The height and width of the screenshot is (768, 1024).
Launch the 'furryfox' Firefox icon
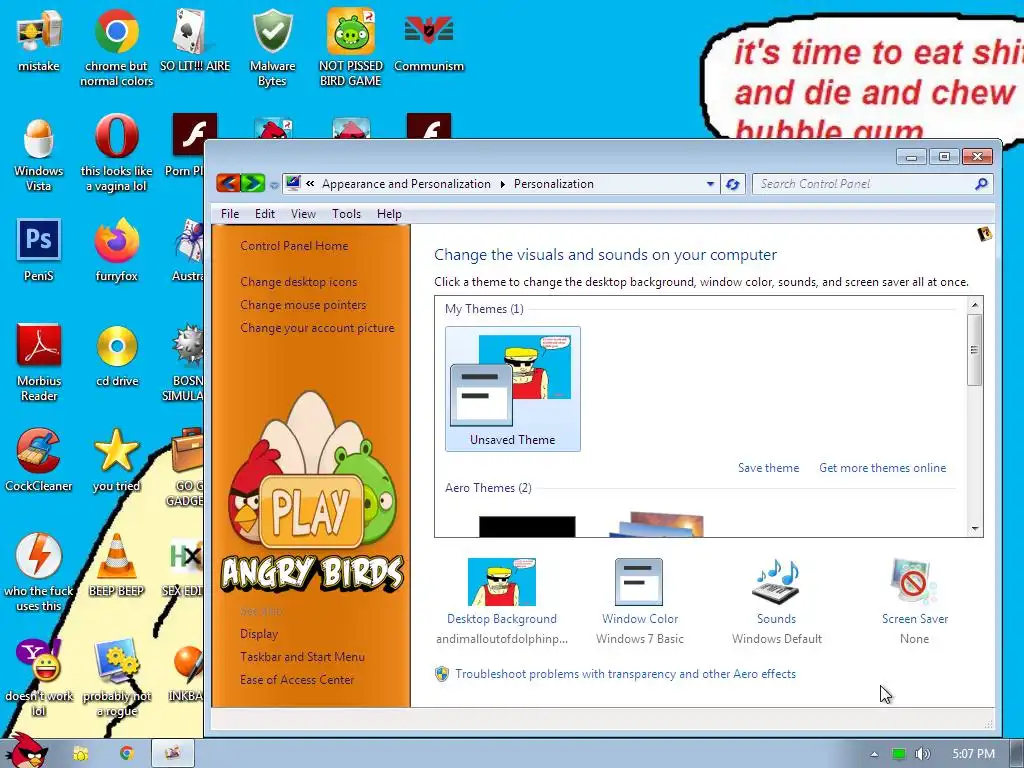point(116,250)
